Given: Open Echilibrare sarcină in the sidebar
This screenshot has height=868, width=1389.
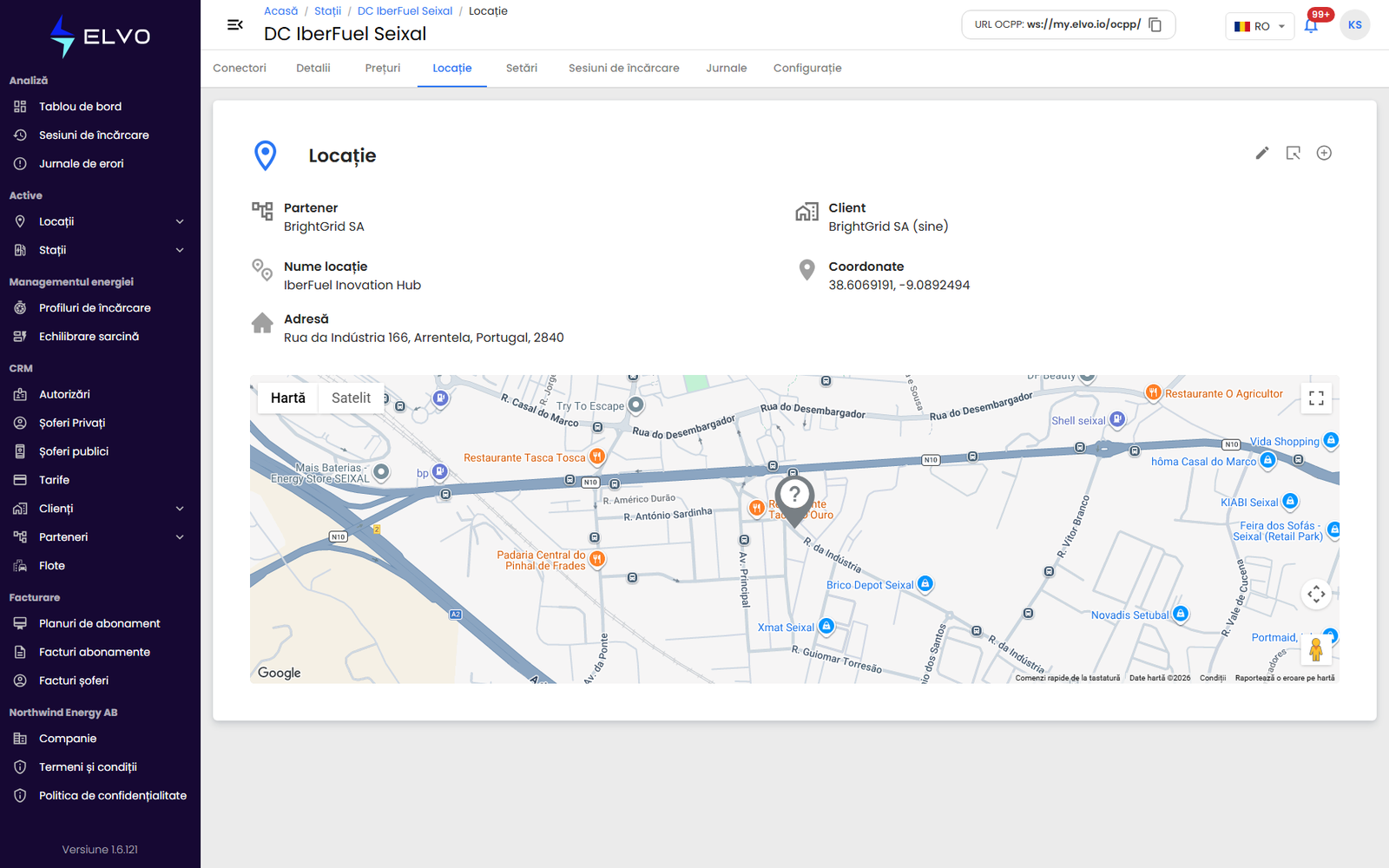Looking at the screenshot, I should click(100, 337).
